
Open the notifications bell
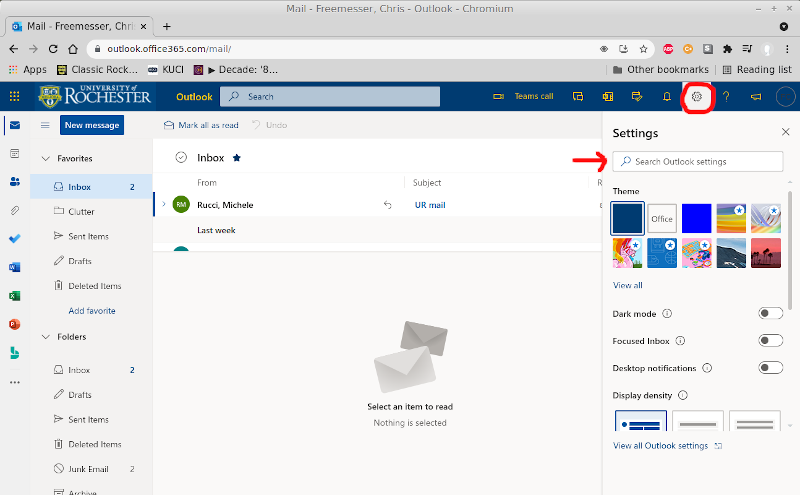(667, 97)
